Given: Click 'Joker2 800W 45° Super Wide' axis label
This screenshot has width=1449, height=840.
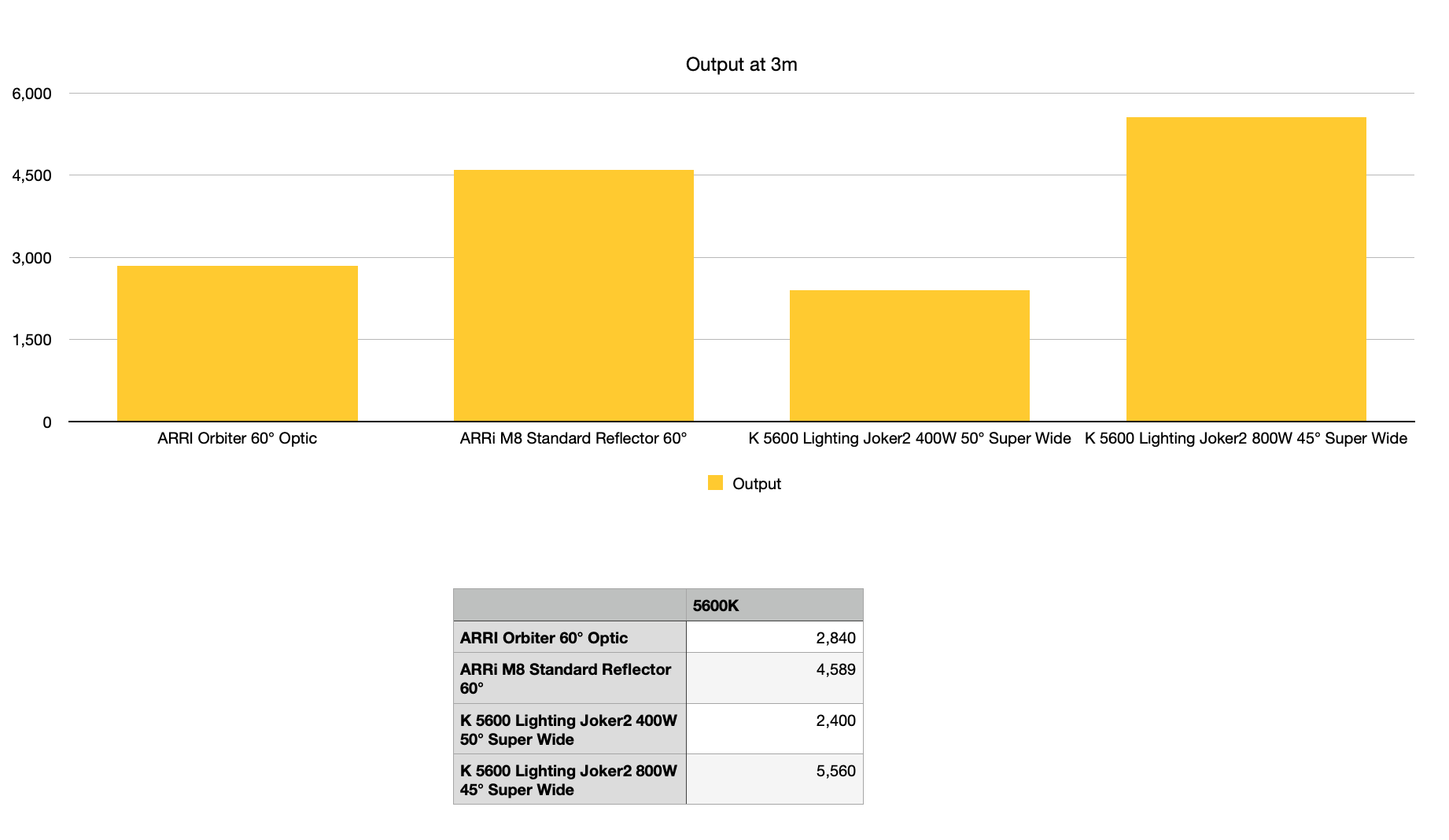Looking at the screenshot, I should pyautogui.click(x=1246, y=438).
